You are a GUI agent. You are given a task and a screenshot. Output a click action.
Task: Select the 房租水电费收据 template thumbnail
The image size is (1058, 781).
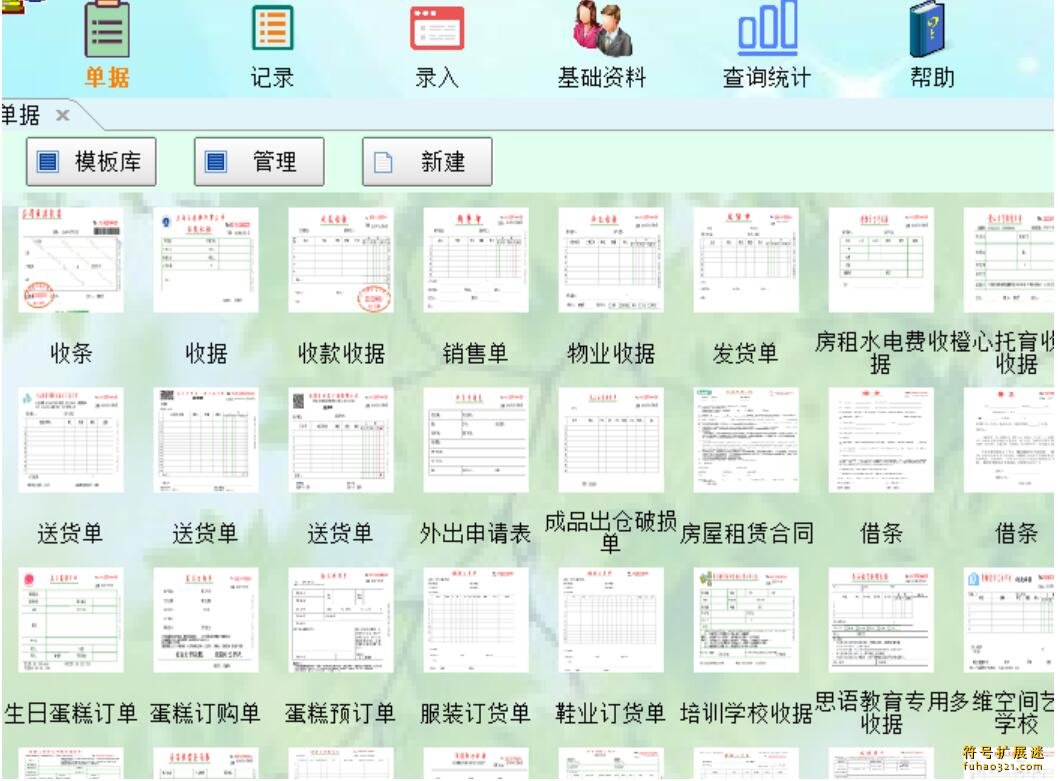point(881,260)
